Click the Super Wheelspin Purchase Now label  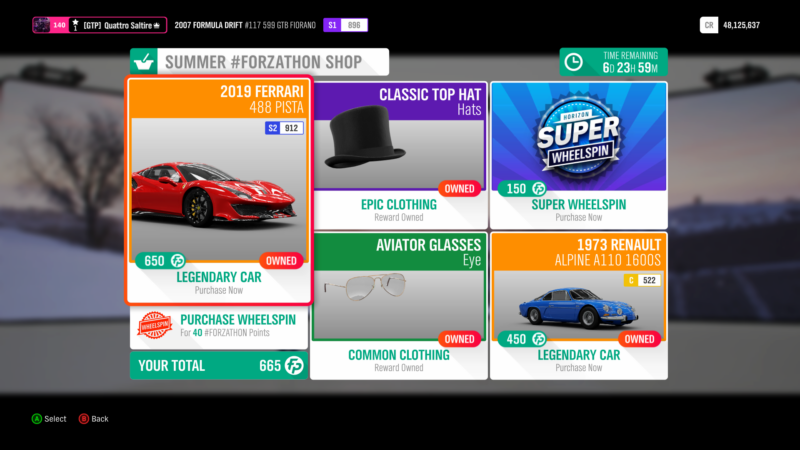coord(579,217)
